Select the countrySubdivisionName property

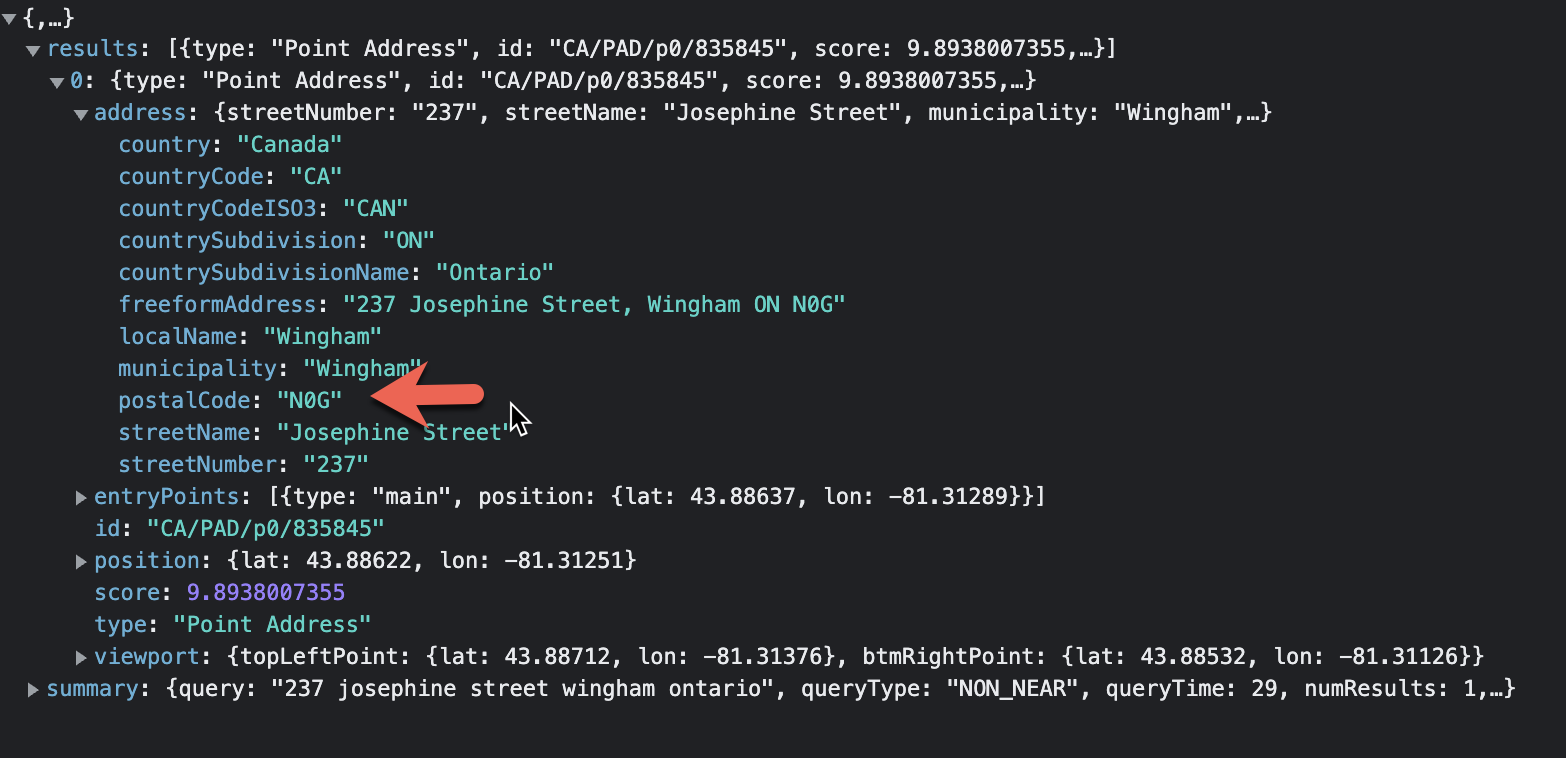tap(264, 272)
